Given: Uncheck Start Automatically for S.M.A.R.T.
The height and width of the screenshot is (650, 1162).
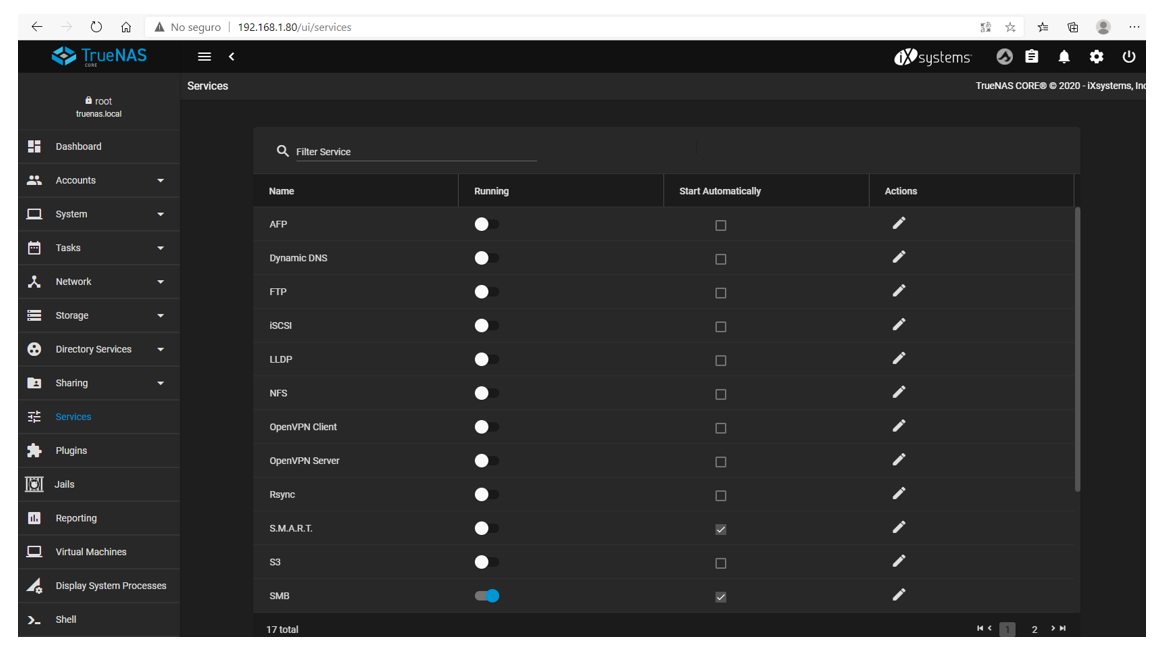Looking at the screenshot, I should (x=720, y=529).
